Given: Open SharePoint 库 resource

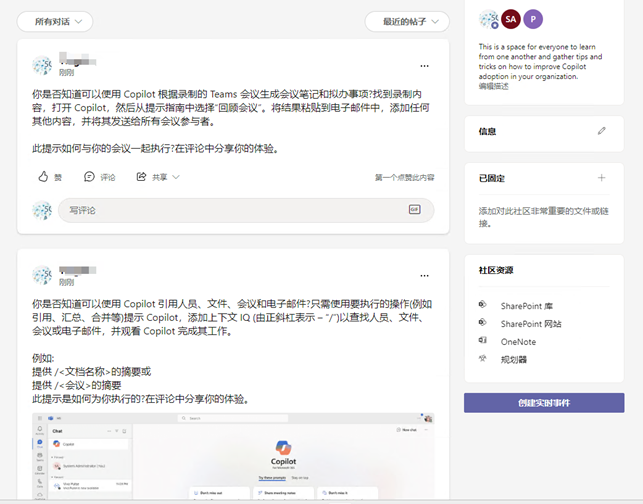Looking at the screenshot, I should point(527,306).
